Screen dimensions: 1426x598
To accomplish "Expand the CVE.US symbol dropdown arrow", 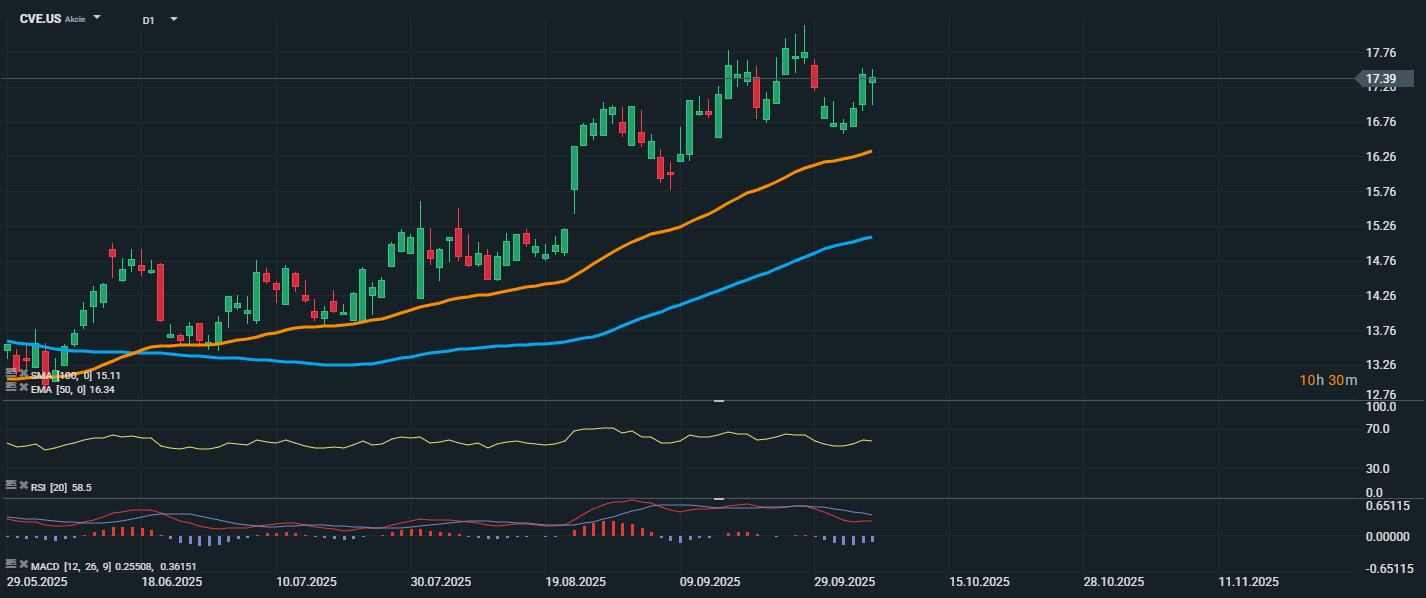I will click(x=97, y=18).
